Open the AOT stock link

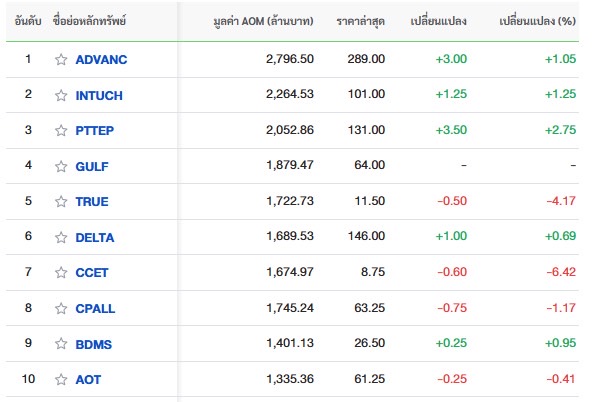(88, 379)
